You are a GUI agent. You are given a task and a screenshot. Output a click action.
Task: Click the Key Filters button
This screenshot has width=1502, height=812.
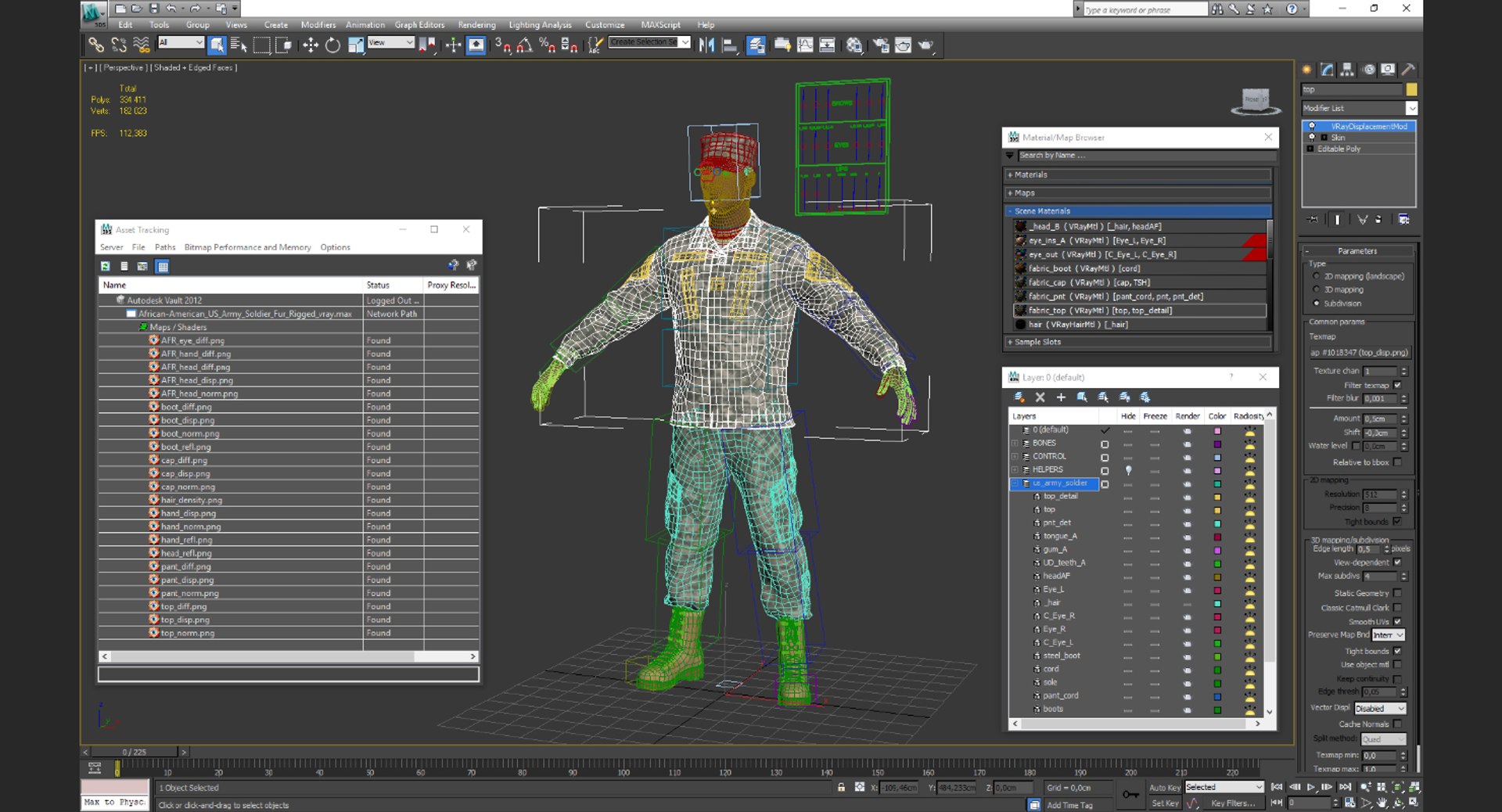pos(1233,803)
